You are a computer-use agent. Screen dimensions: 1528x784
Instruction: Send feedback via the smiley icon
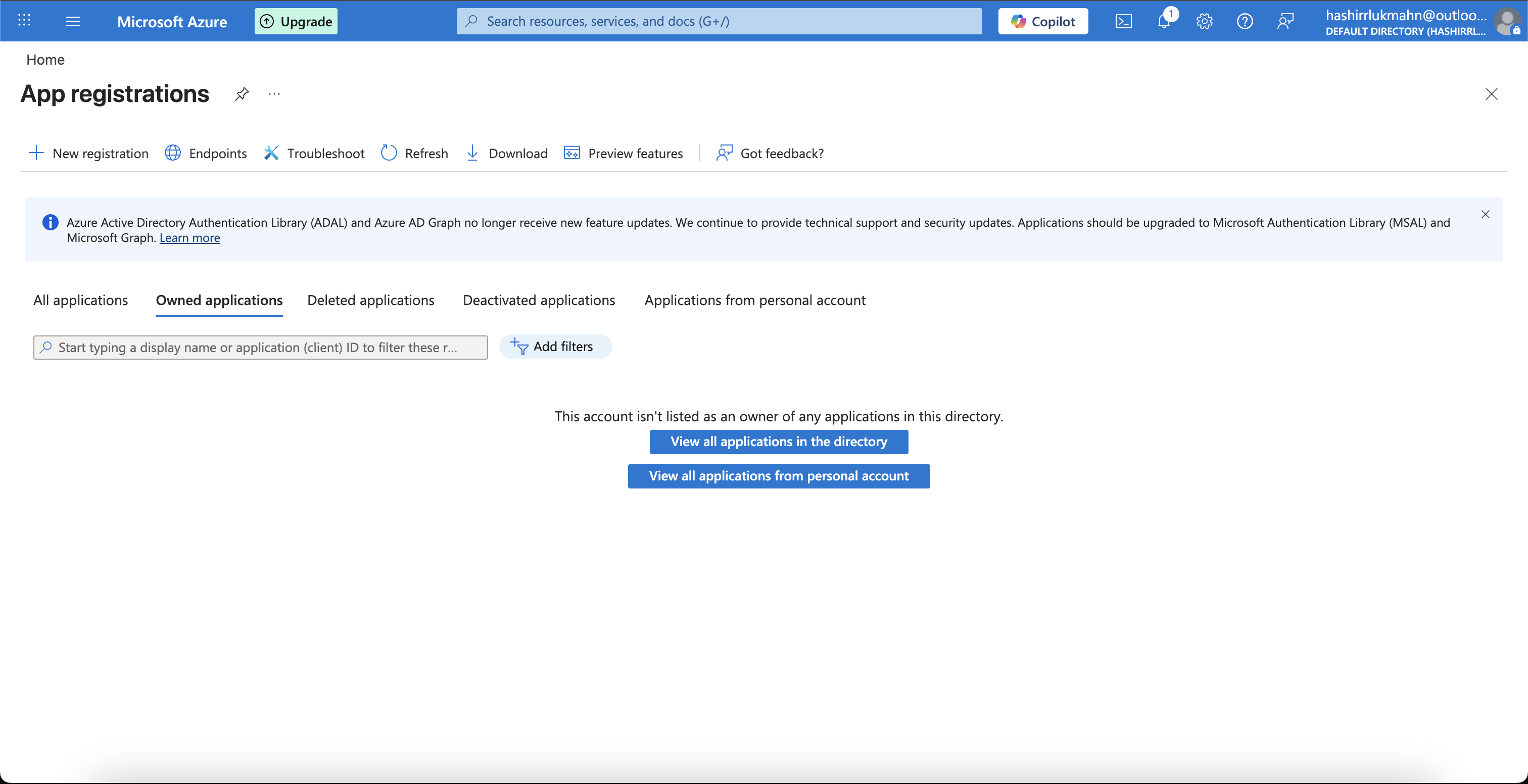point(1286,21)
